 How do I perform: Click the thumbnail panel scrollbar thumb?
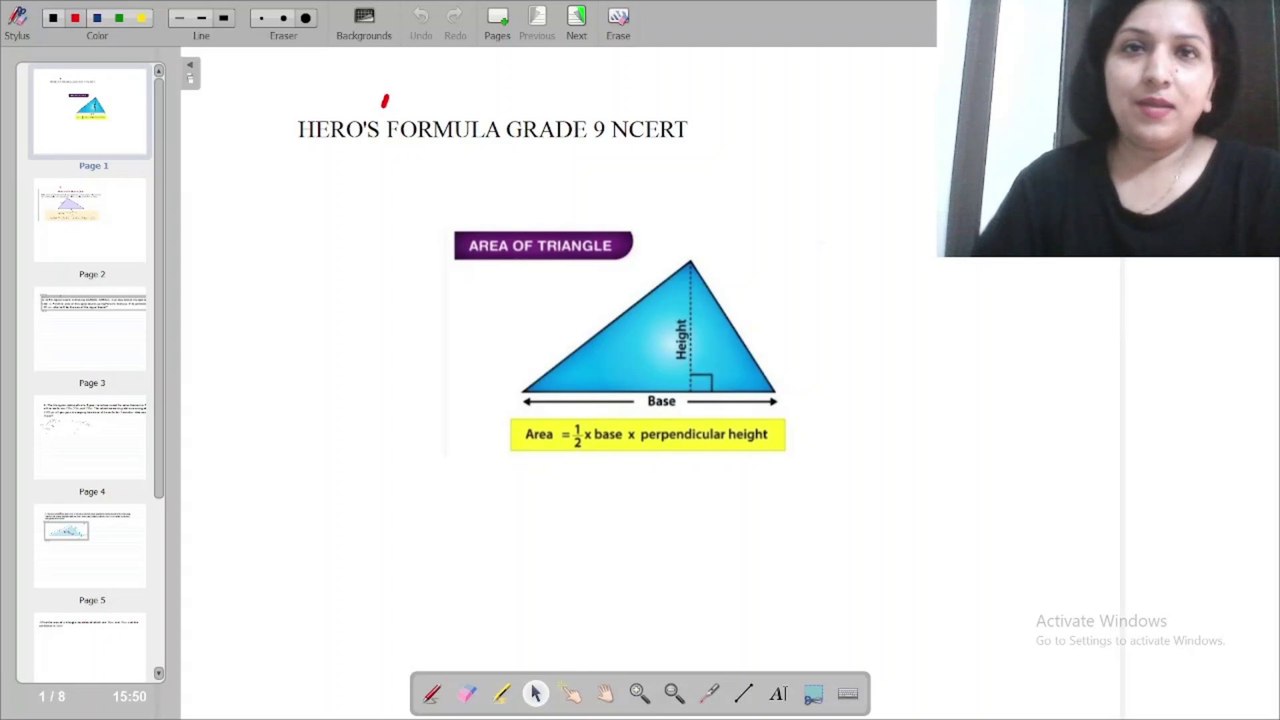(158, 288)
